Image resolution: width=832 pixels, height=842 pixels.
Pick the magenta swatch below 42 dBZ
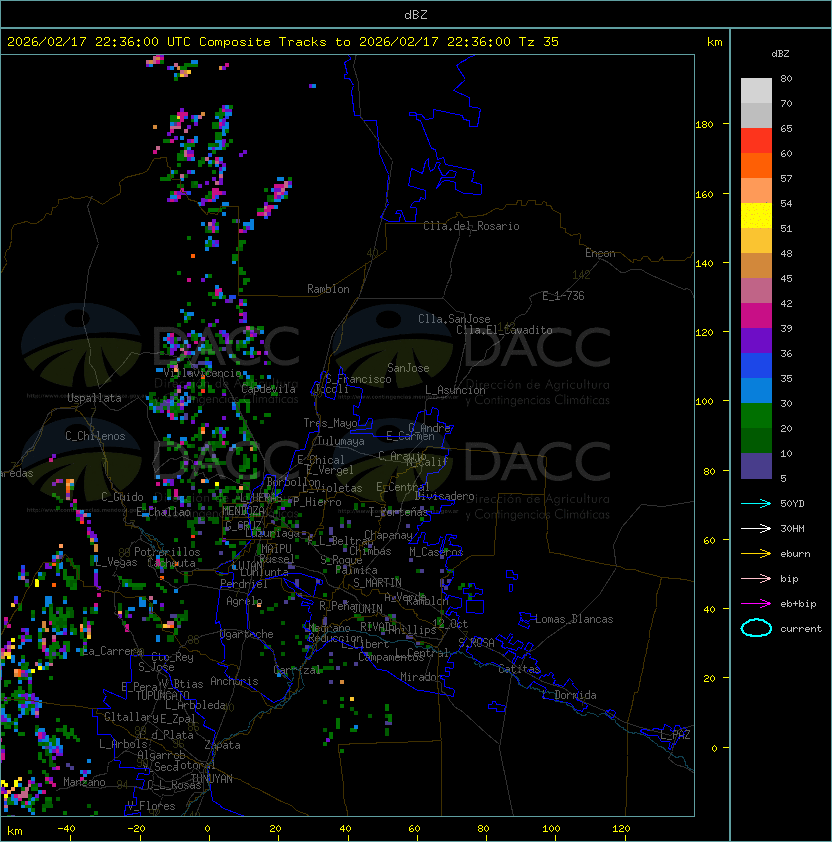point(756,316)
